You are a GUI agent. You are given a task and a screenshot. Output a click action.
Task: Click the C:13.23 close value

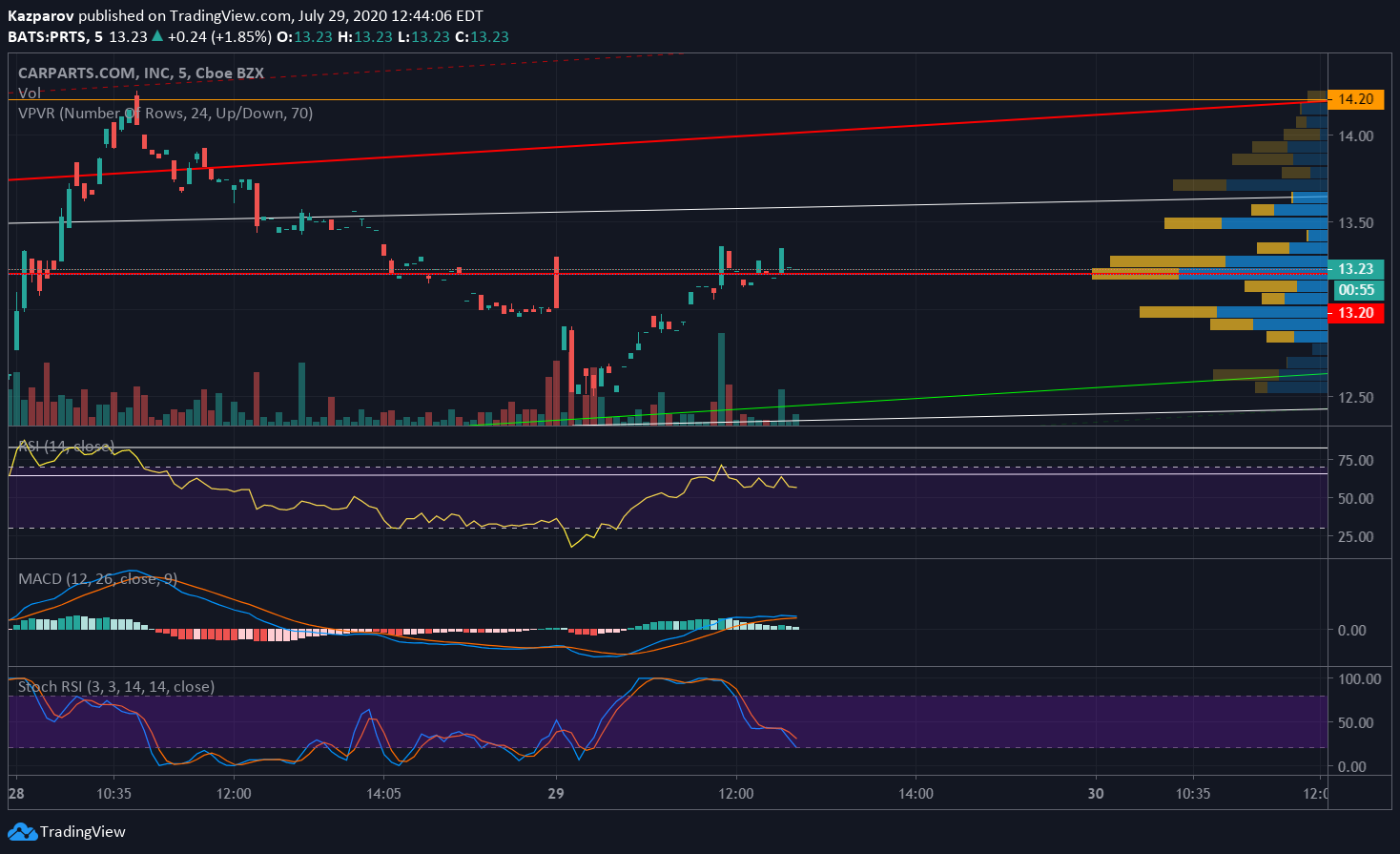point(482,37)
